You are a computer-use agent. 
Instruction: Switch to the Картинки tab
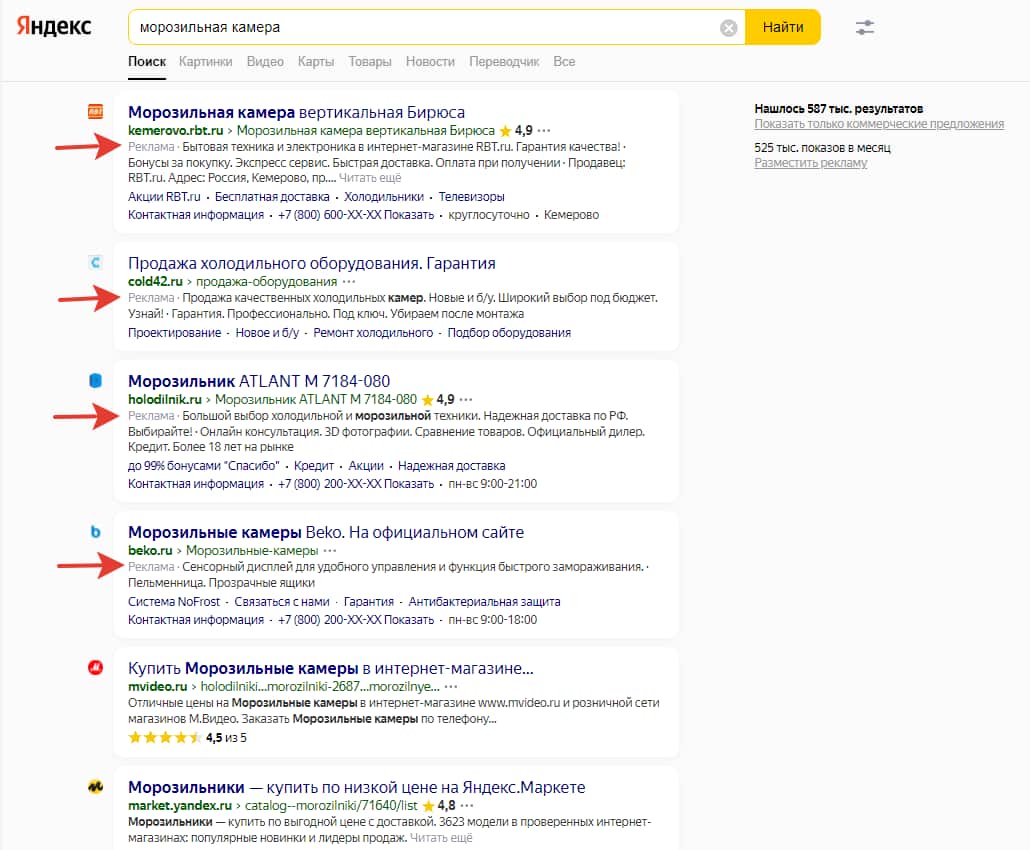click(206, 62)
